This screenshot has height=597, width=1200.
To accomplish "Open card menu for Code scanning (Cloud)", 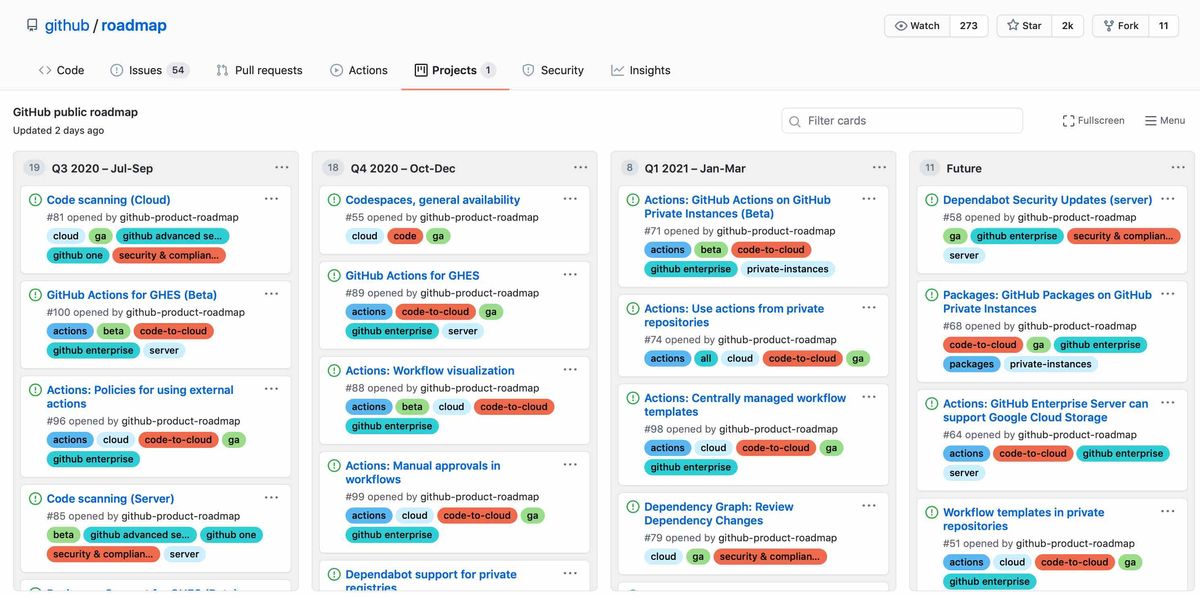I will 271,199.
